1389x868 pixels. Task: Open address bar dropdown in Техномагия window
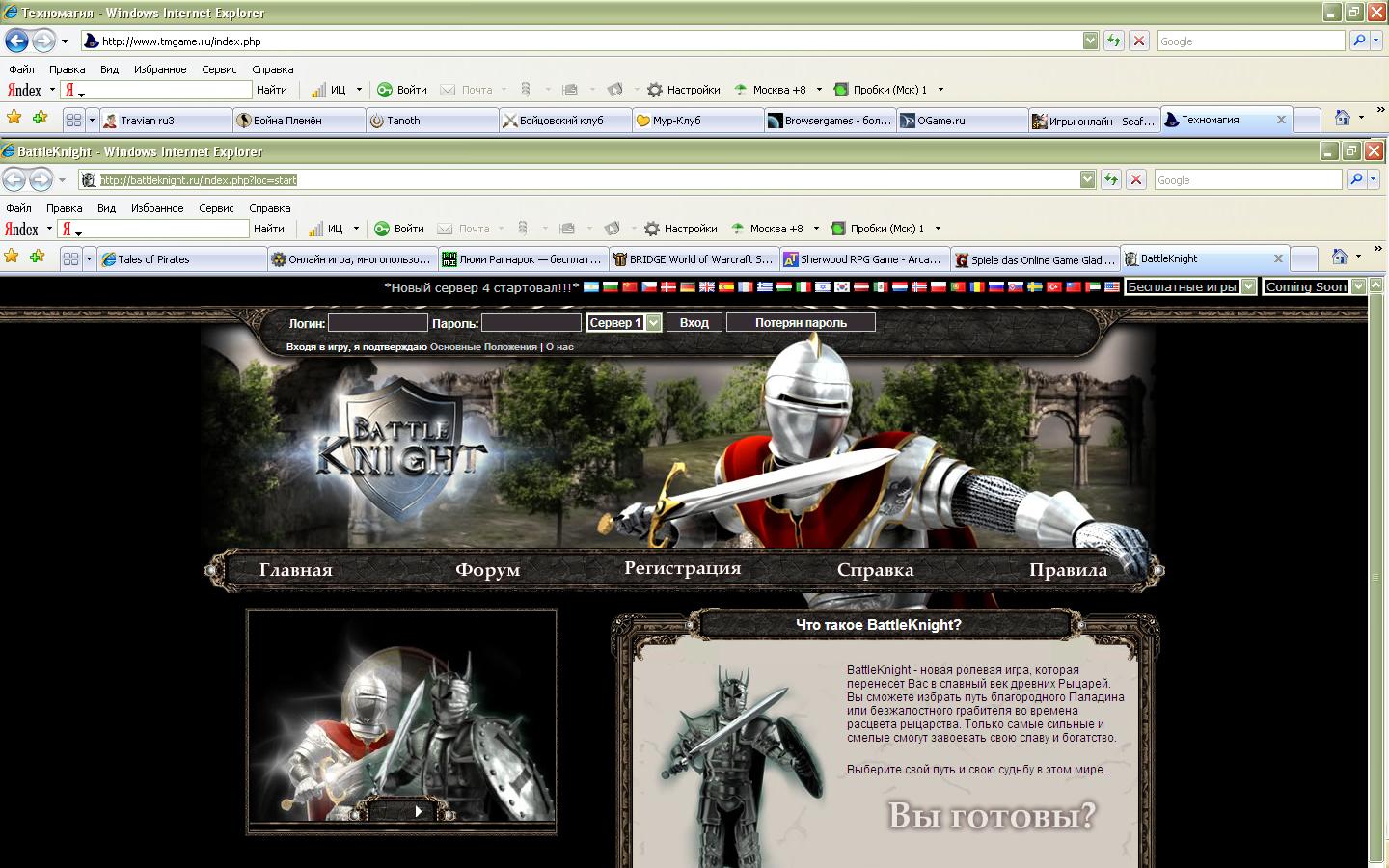[1091, 41]
